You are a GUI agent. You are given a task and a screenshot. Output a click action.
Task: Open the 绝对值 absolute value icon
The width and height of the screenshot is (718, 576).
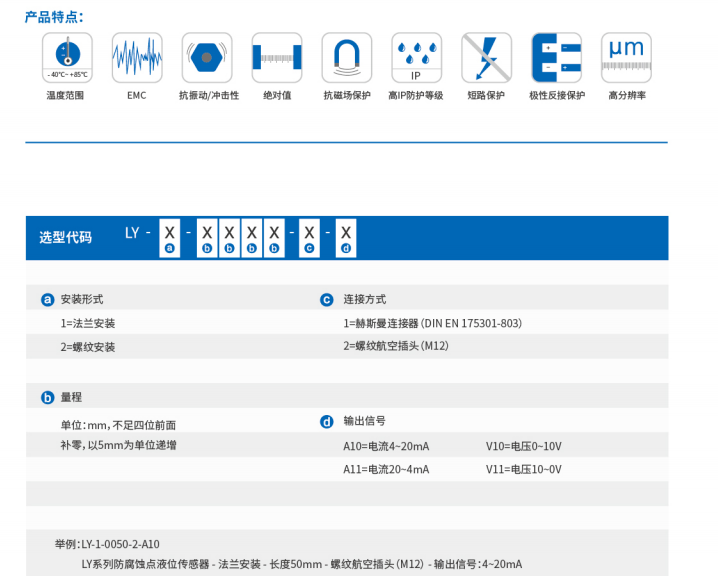pos(277,58)
